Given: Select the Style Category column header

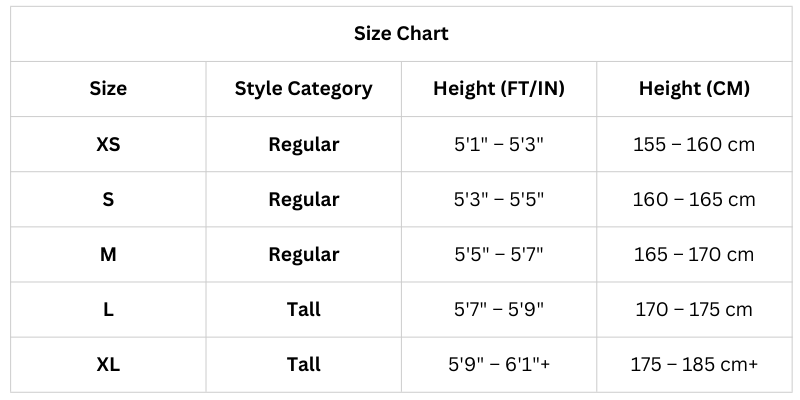Looking at the screenshot, I should [303, 89].
